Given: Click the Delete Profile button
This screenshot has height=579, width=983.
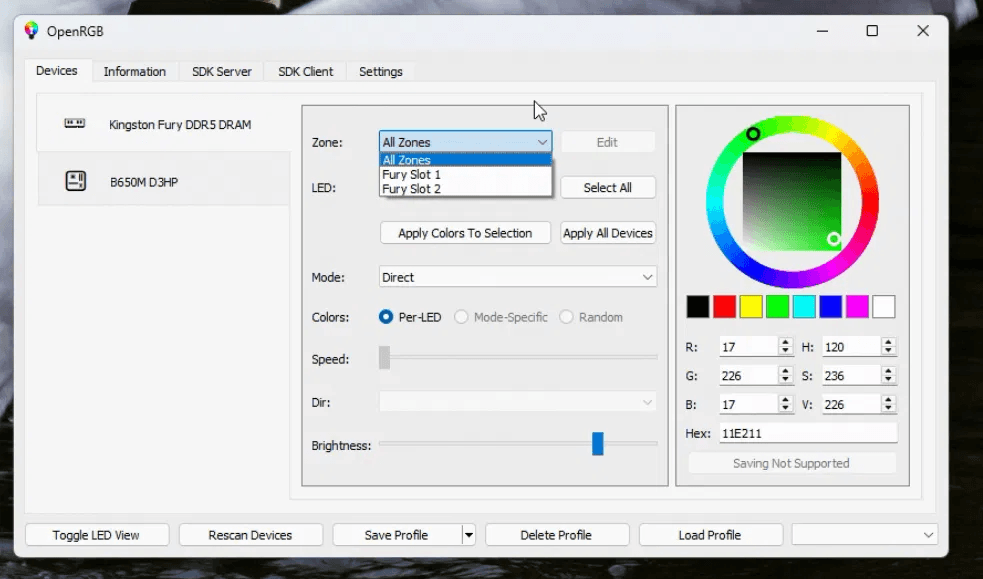Looking at the screenshot, I should [x=557, y=535].
